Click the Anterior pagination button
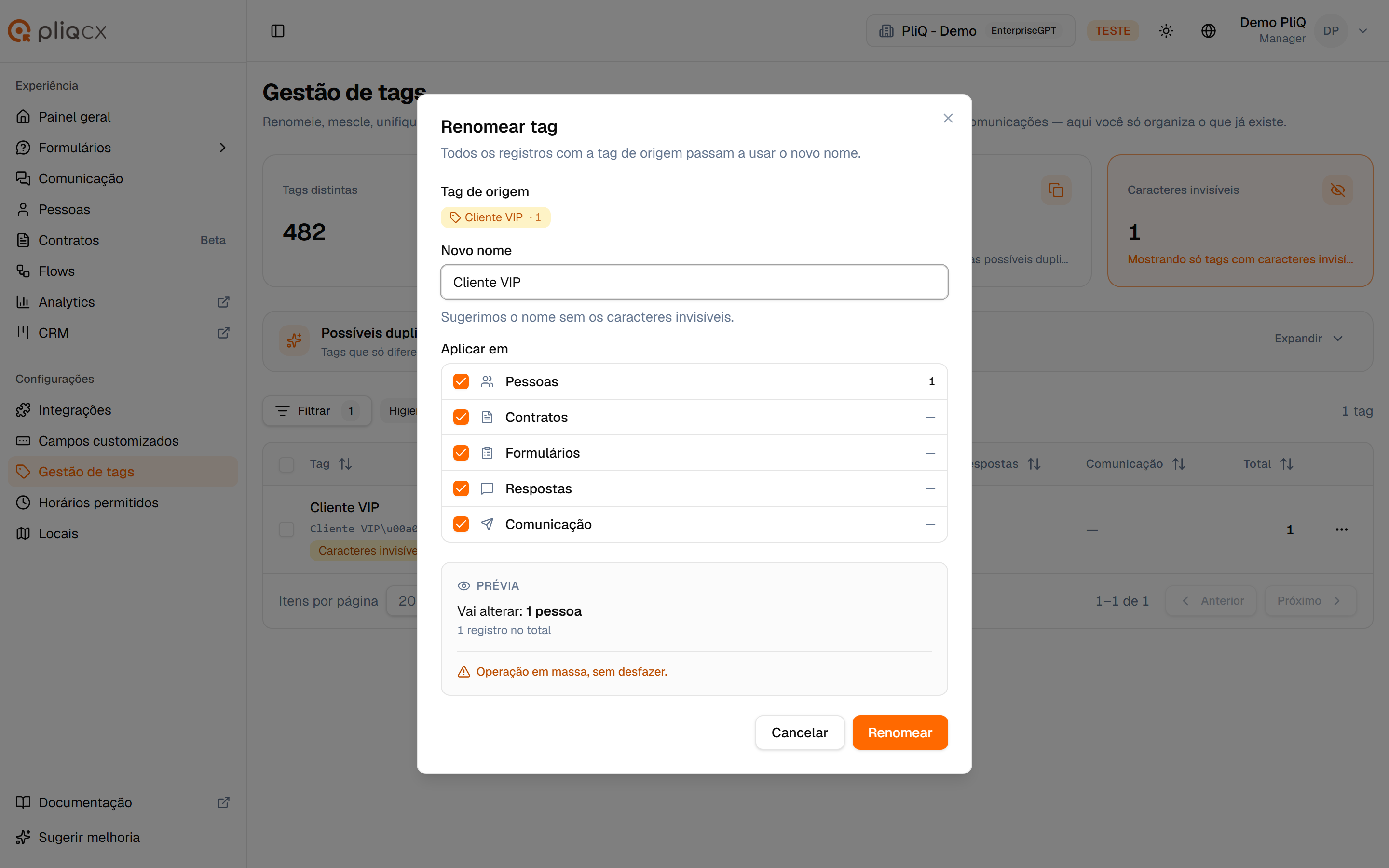This screenshot has height=868, width=1389. [x=1211, y=601]
